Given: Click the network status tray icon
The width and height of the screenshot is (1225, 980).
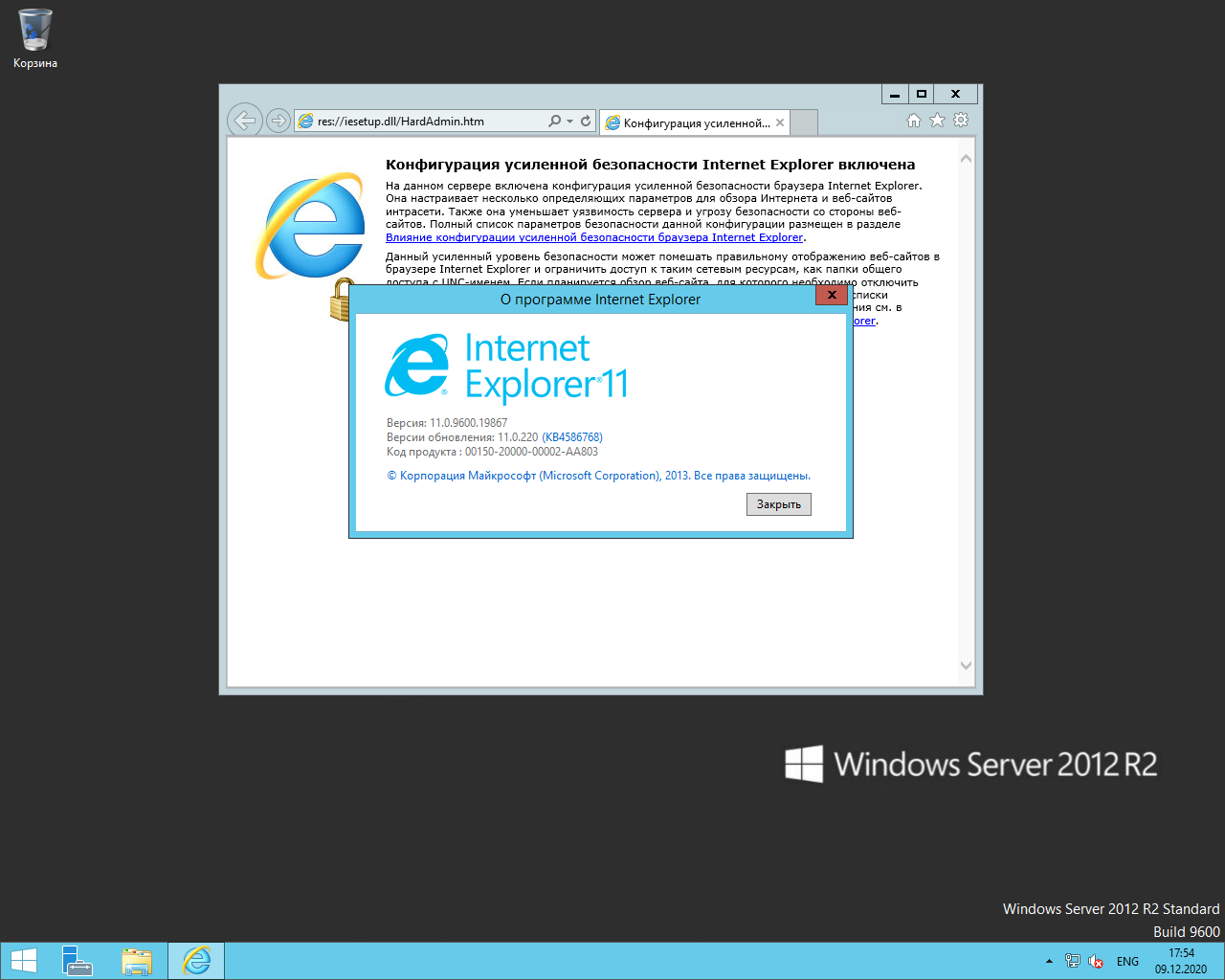Looking at the screenshot, I should [1073, 962].
